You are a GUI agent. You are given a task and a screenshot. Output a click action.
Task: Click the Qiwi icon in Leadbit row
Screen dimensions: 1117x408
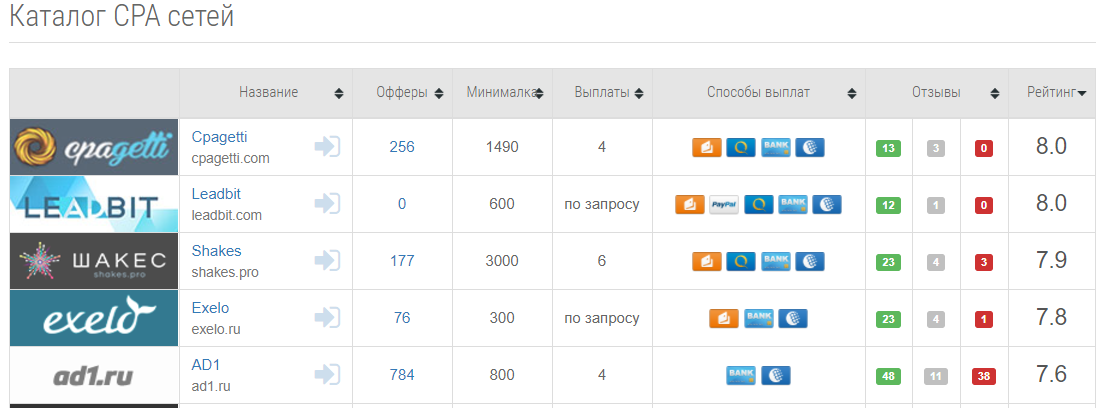coord(759,204)
